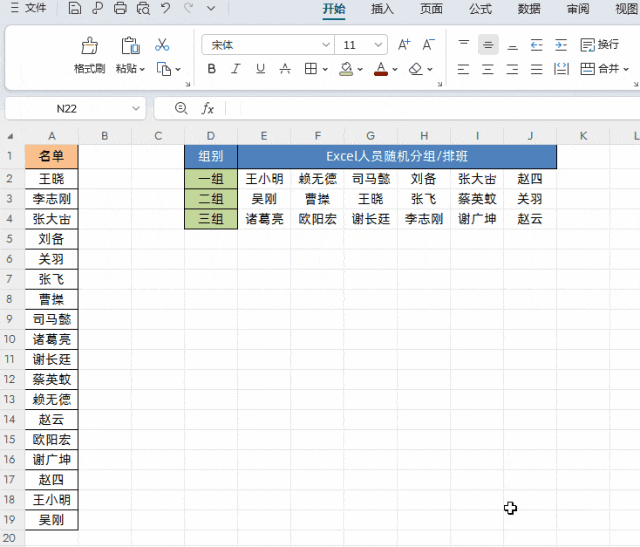This screenshot has width=640, height=547.
Task: Click the 粘贴 paste icon
Action: pyautogui.click(x=130, y=46)
